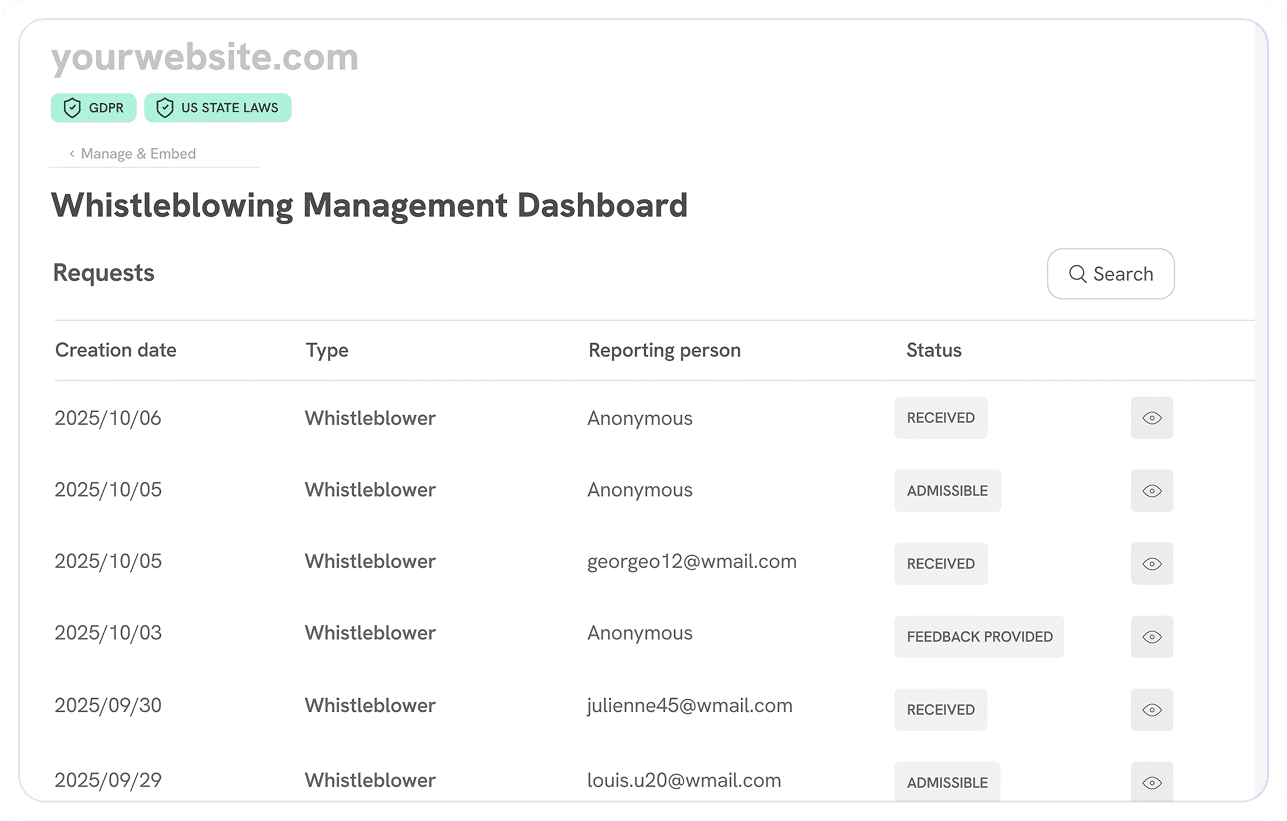The width and height of the screenshot is (1287, 821).
Task: Click the yourwebsite.com site title
Action: pos(204,58)
